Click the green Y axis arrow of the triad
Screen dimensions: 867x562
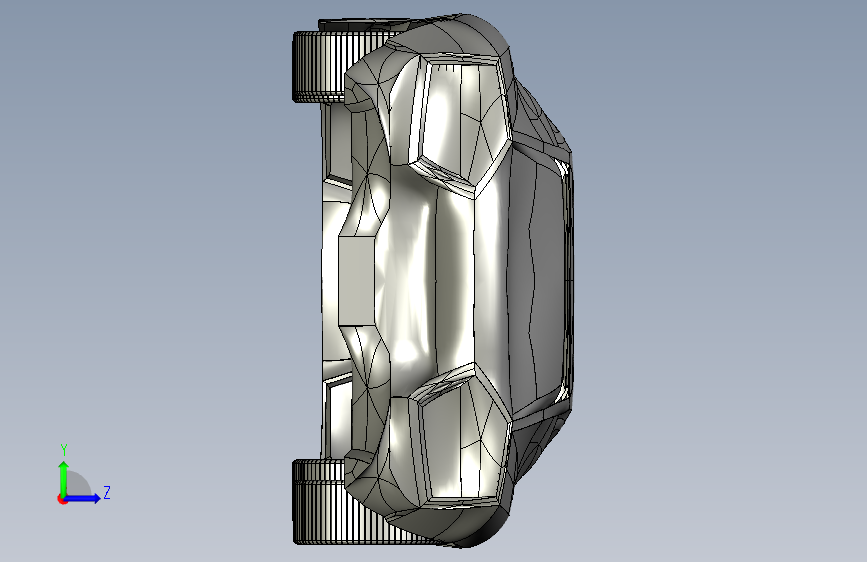click(64, 478)
